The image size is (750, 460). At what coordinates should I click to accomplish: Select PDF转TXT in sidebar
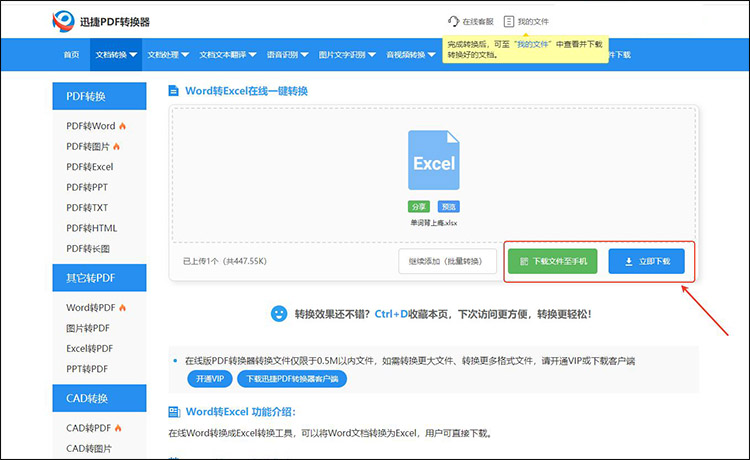click(87, 208)
